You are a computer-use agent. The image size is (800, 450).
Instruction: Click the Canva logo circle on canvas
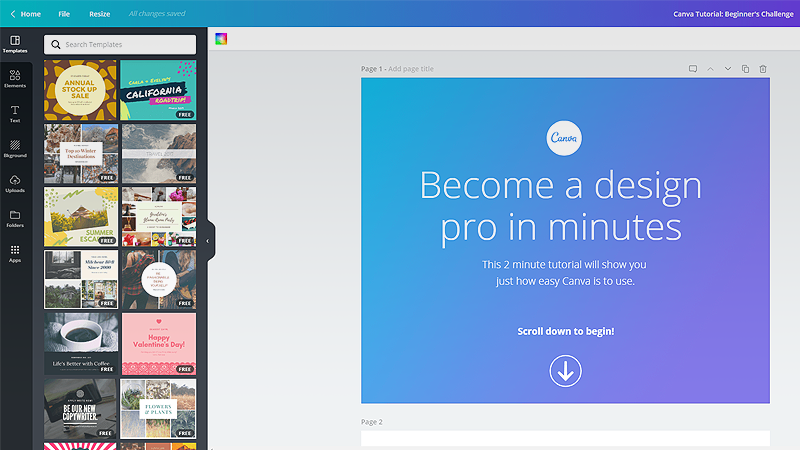[564, 138]
